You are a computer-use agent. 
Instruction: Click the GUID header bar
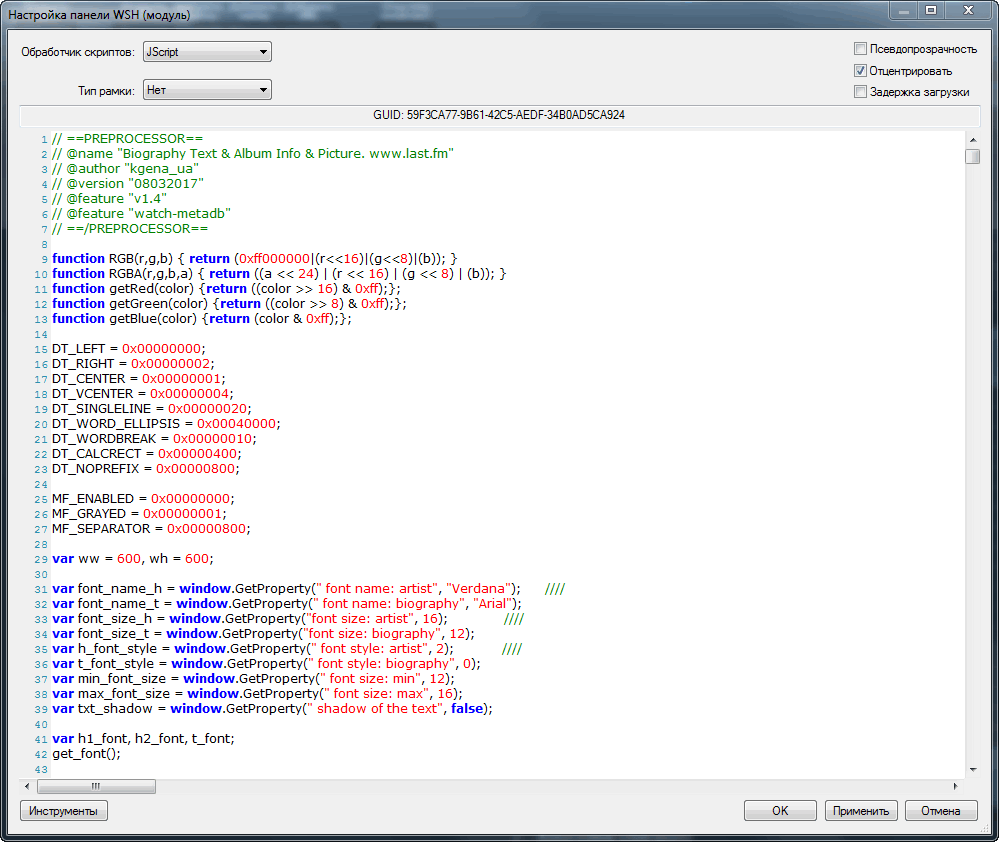click(x=499, y=115)
